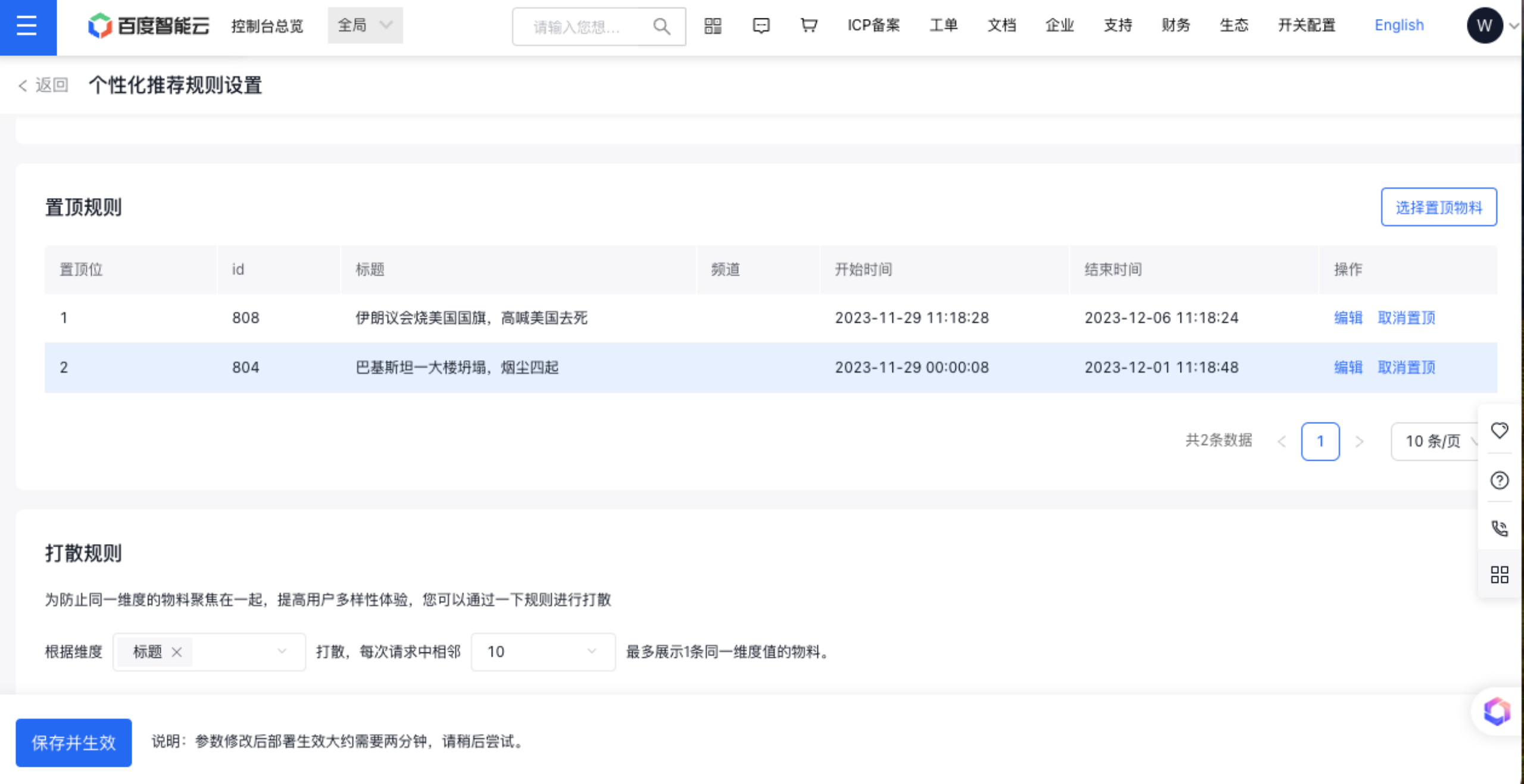1524x784 pixels.
Task: Click 共2条数据 total count text
Action: point(1219,440)
